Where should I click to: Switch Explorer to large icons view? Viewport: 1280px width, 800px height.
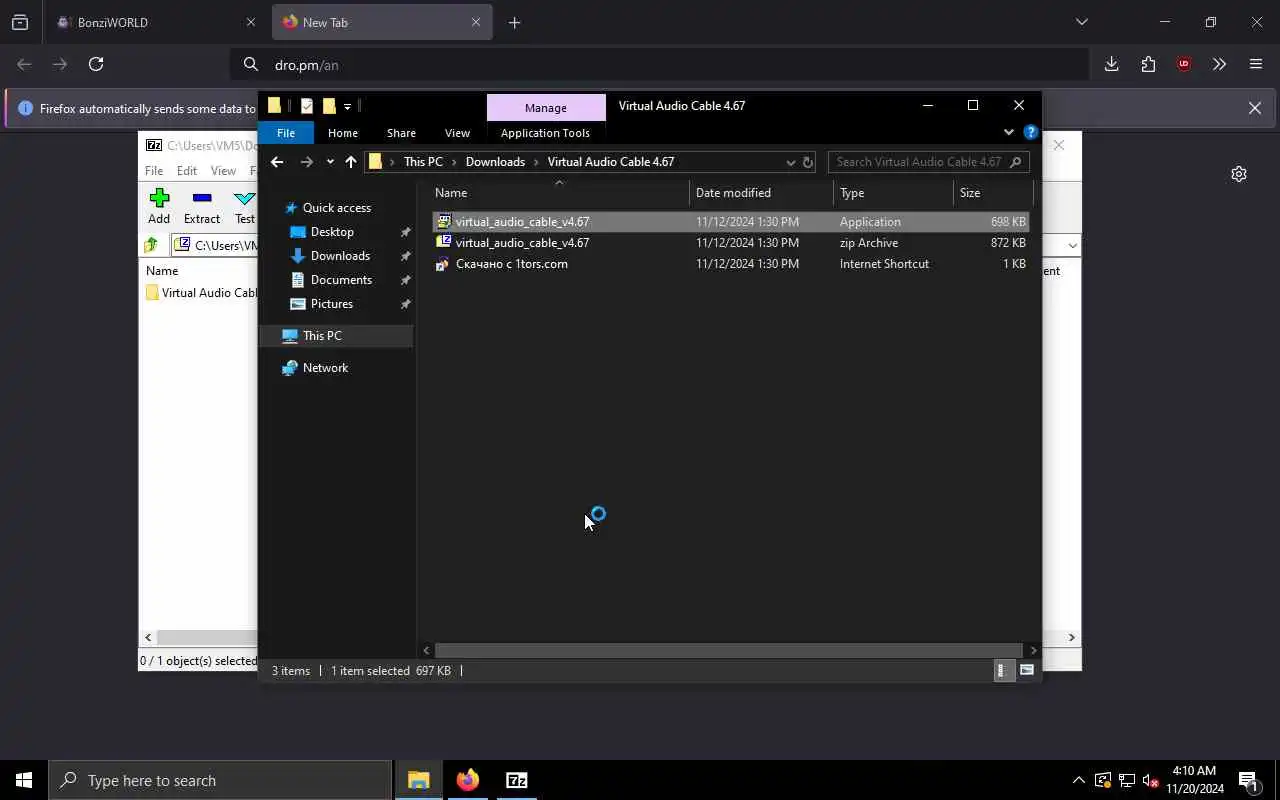point(1026,671)
